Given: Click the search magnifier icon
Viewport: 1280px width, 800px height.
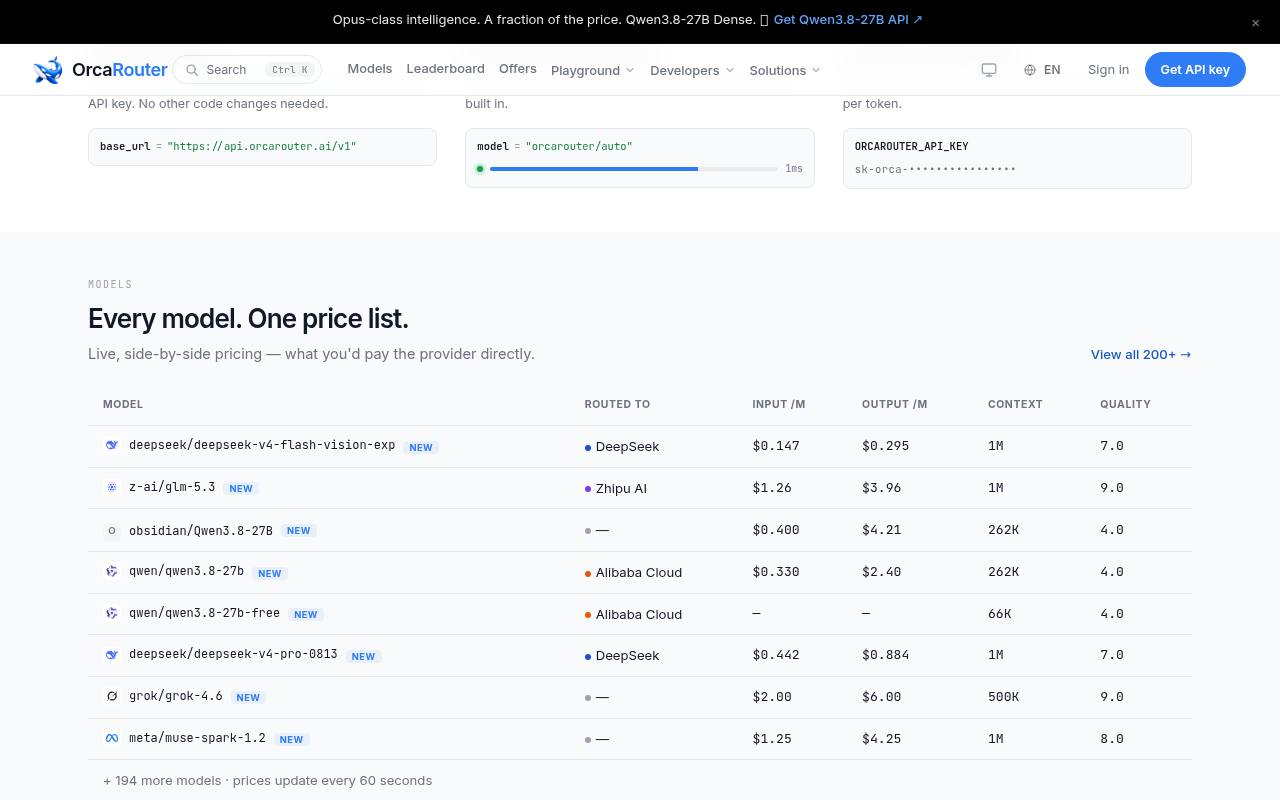Looking at the screenshot, I should point(192,70).
